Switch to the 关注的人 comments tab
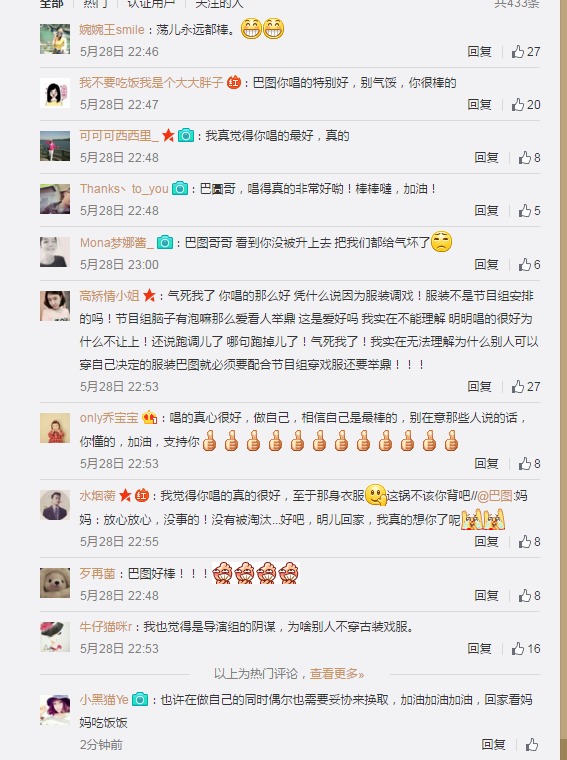567x760 pixels. 219,4
